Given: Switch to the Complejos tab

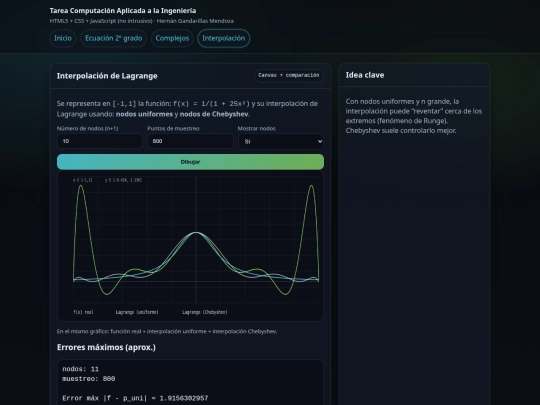Looking at the screenshot, I should point(172,38).
